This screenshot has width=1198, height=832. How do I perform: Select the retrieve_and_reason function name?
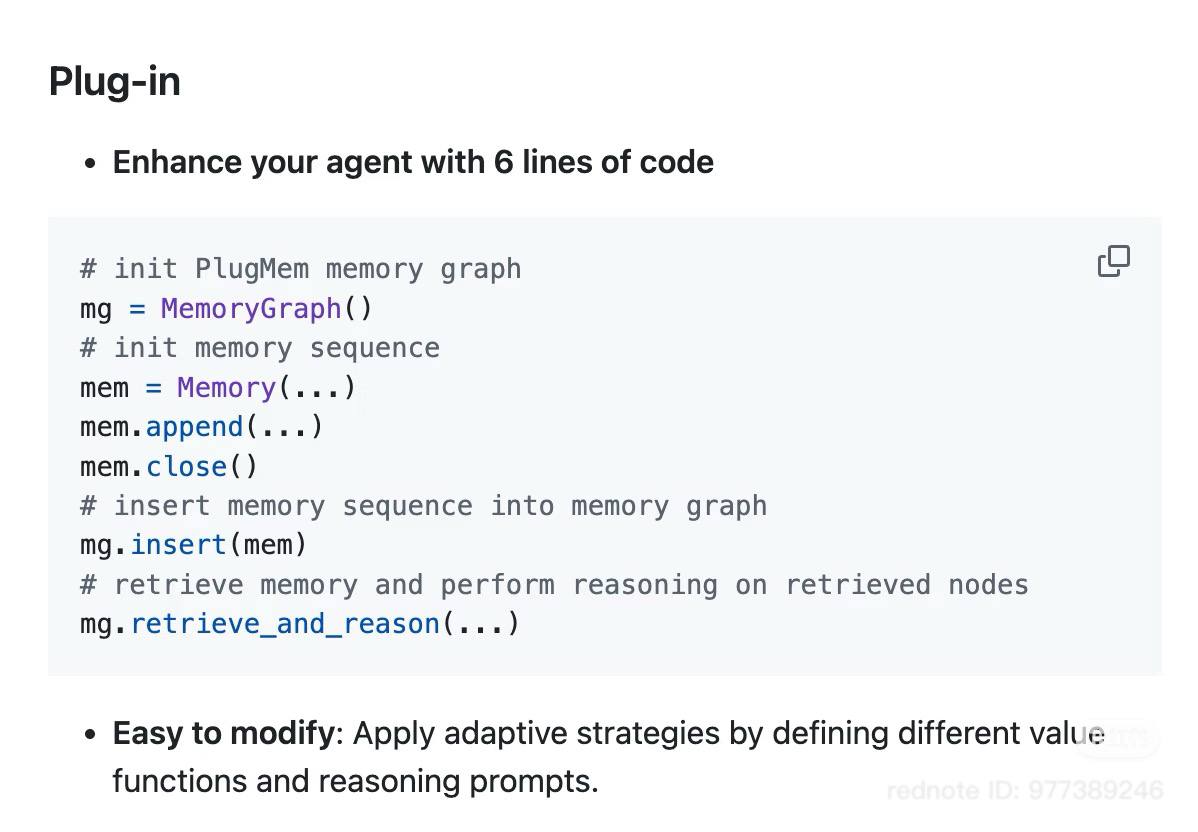tap(283, 623)
